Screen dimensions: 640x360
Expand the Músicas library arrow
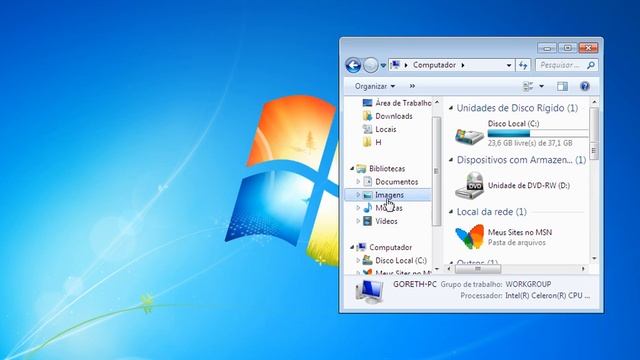pos(358,208)
